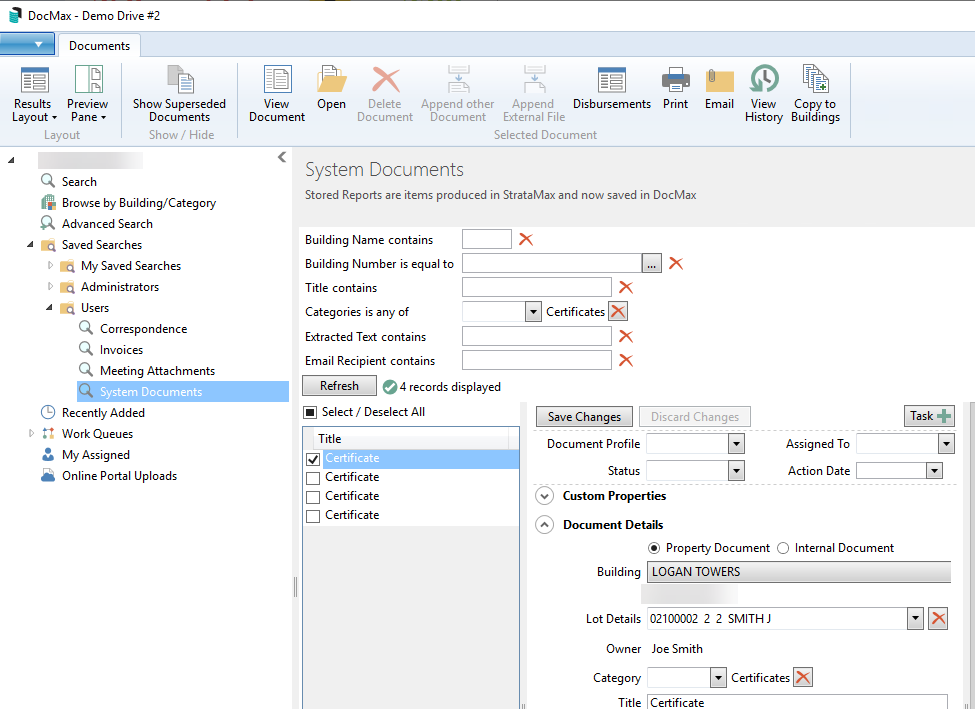This screenshot has height=709, width=975.
Task: Open Advanced Search in the sidebar
Action: (x=107, y=224)
